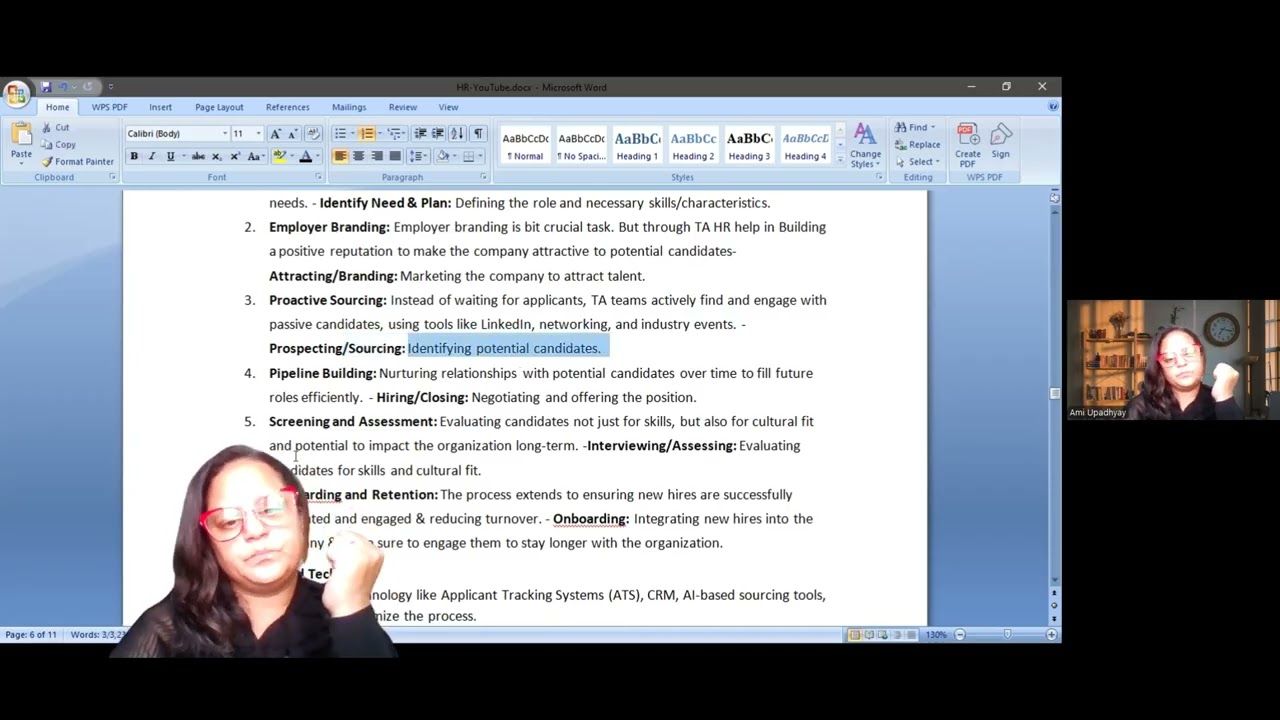Click the Cut button

click(56, 128)
